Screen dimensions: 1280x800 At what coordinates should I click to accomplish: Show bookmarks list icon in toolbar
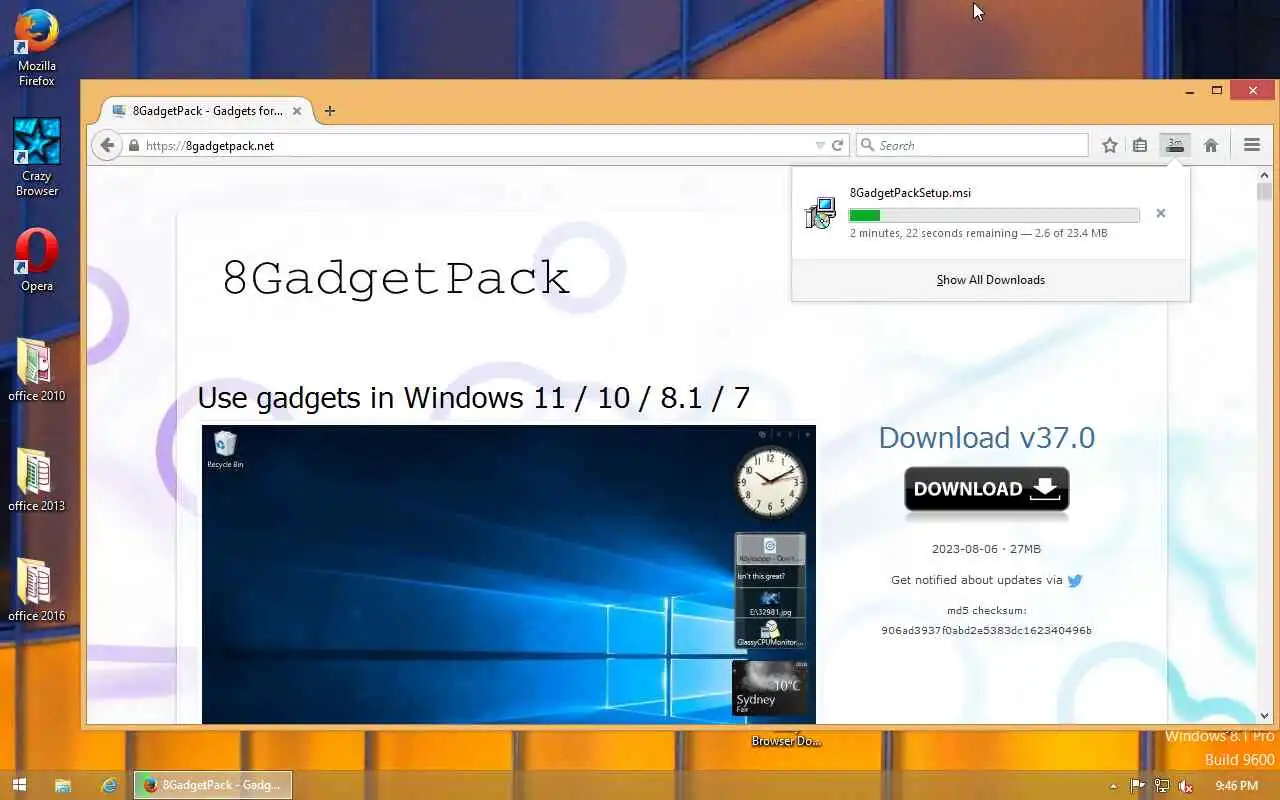1140,145
